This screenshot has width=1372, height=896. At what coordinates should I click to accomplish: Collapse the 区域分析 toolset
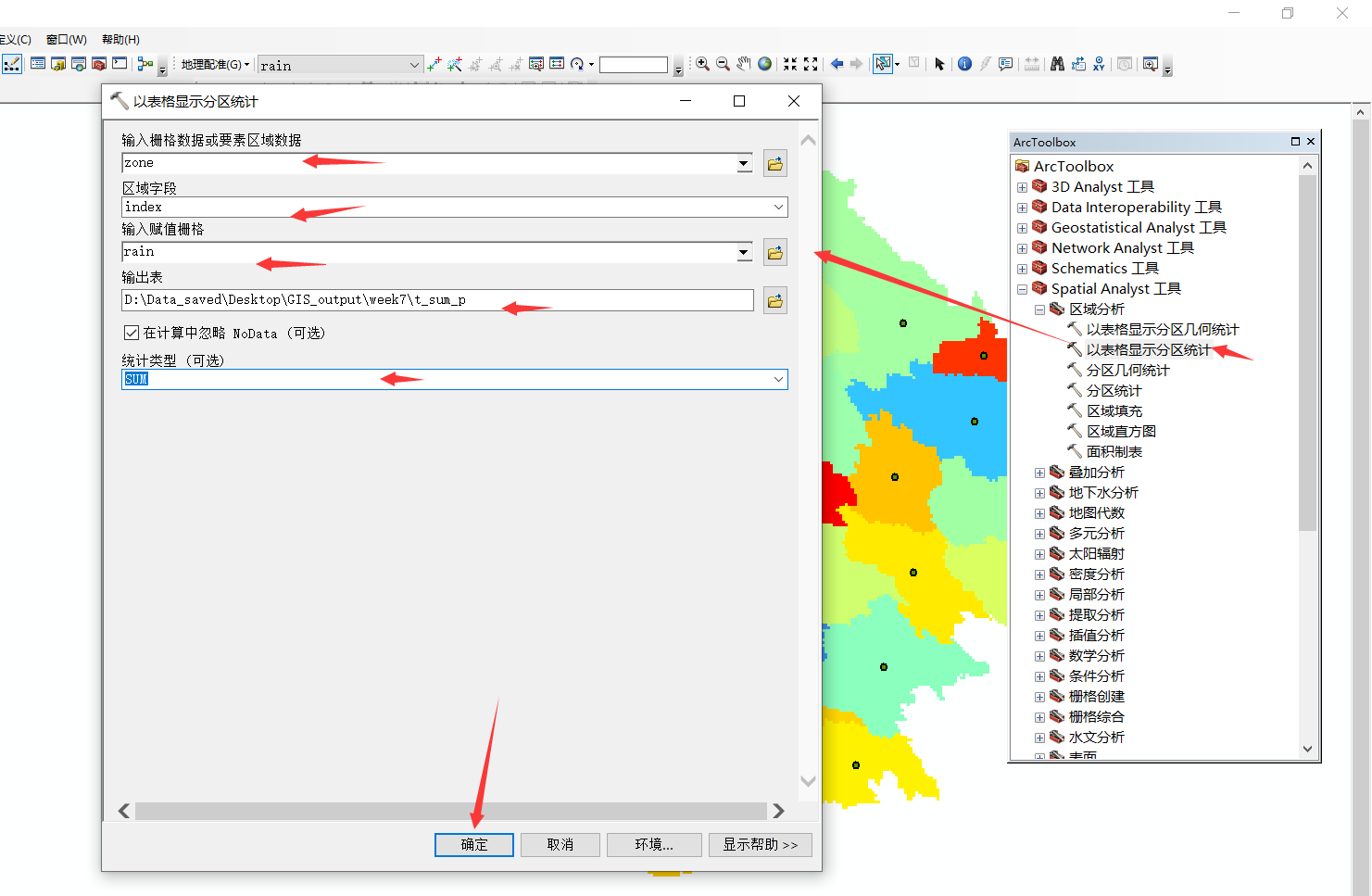point(1039,309)
